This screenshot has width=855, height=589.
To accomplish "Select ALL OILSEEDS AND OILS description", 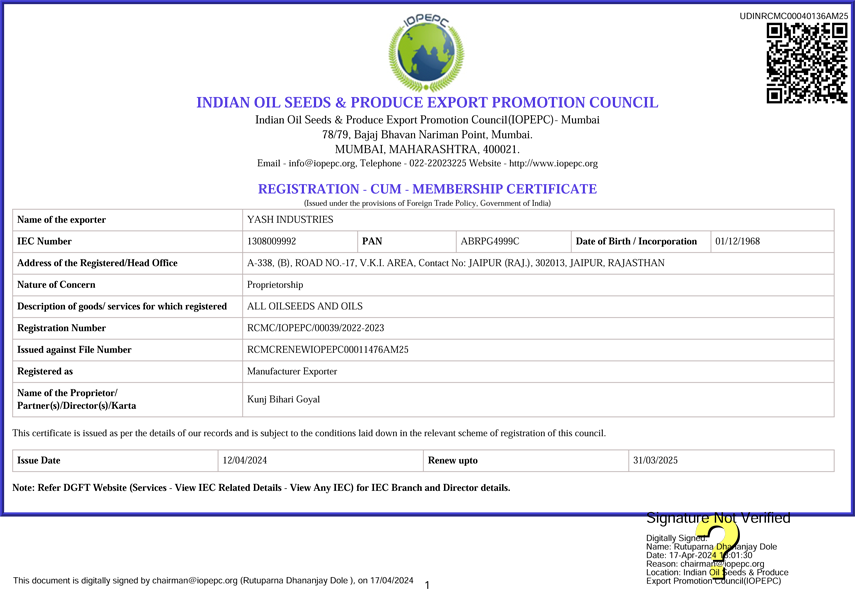I will [x=305, y=306].
